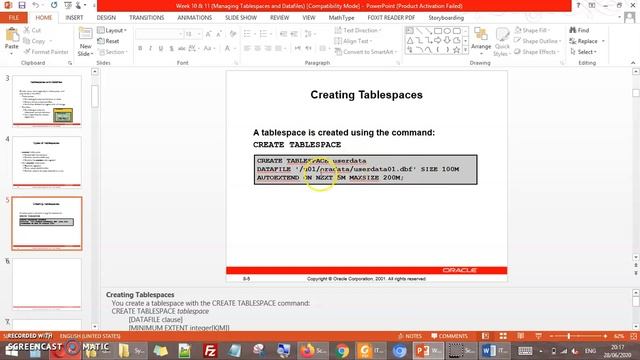Switch to the REVIEW tab
The width and height of the screenshot is (640, 360).
pos(280,18)
